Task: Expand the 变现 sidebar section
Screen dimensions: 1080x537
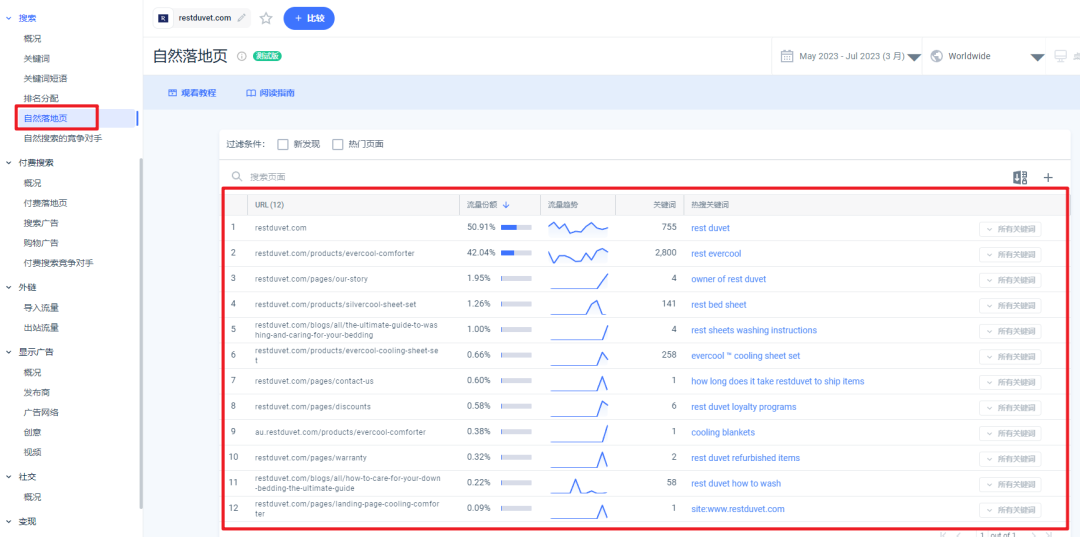Action: 8,522
